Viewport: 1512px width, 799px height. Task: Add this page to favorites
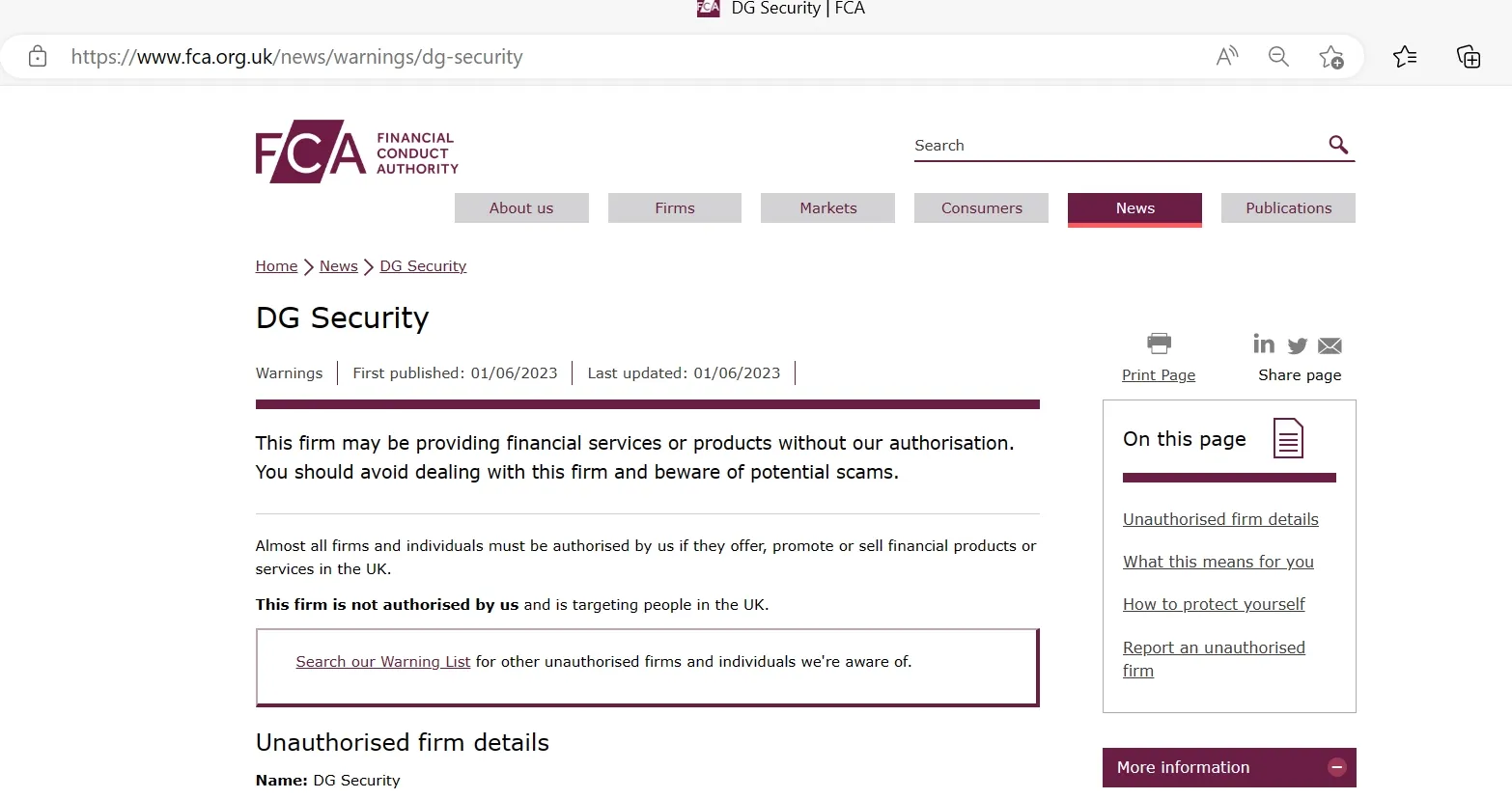(1331, 57)
